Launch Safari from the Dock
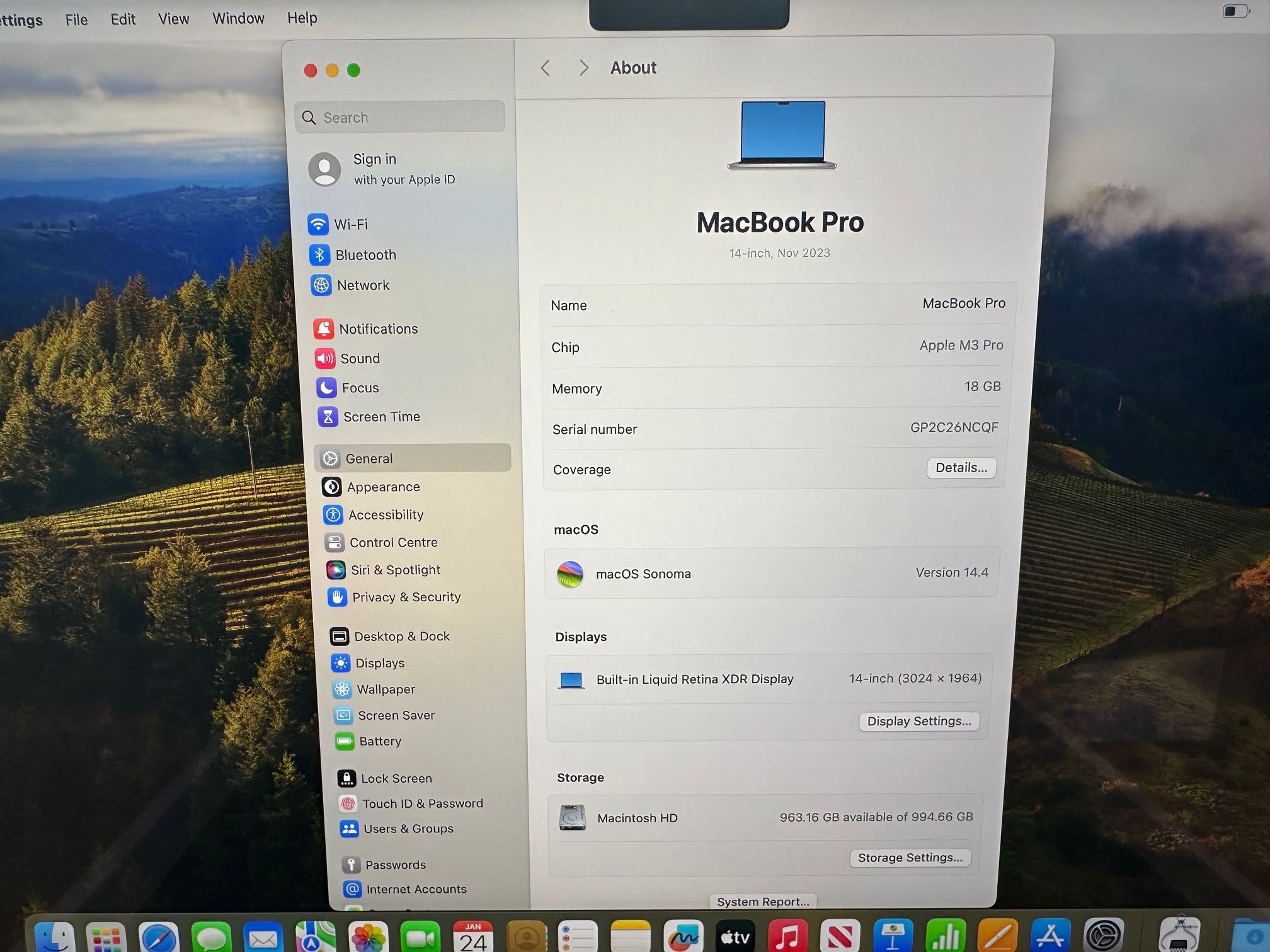The height and width of the screenshot is (952, 1270). coord(158,938)
